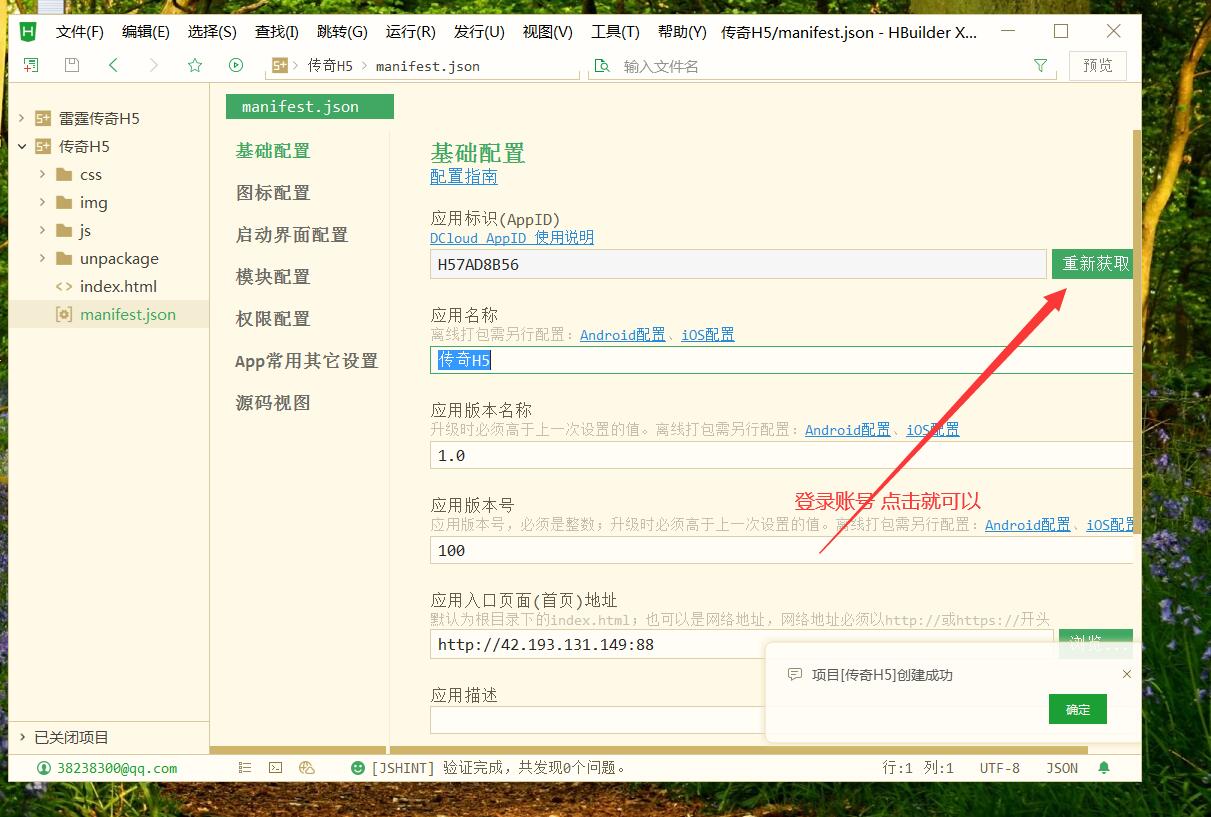The image size is (1211, 817).
Task: Open the terminal icon in status bar
Action: [x=275, y=768]
